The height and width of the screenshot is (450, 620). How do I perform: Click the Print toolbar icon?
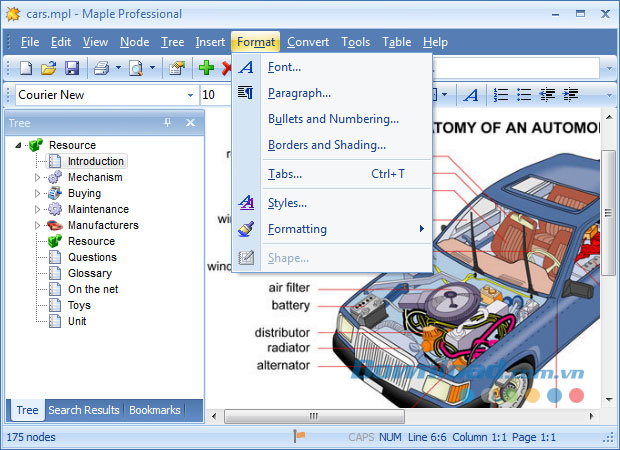[x=101, y=68]
